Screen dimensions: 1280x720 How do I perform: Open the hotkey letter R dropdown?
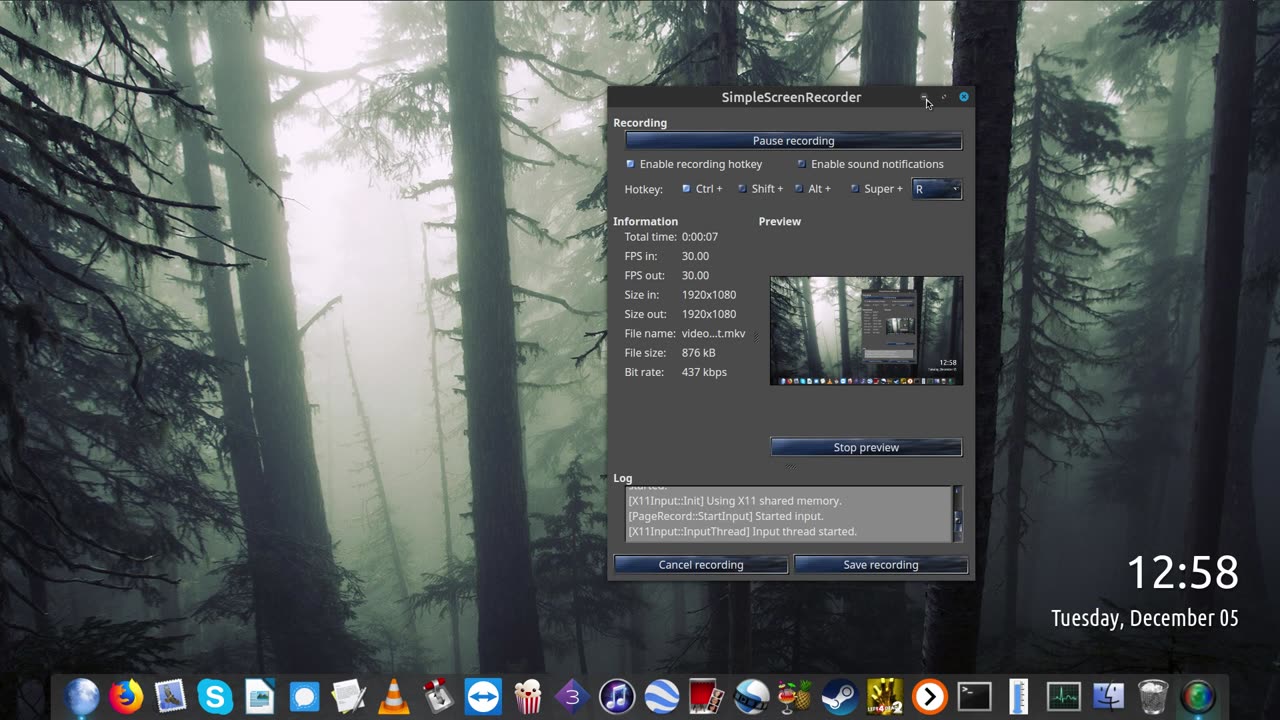point(937,189)
